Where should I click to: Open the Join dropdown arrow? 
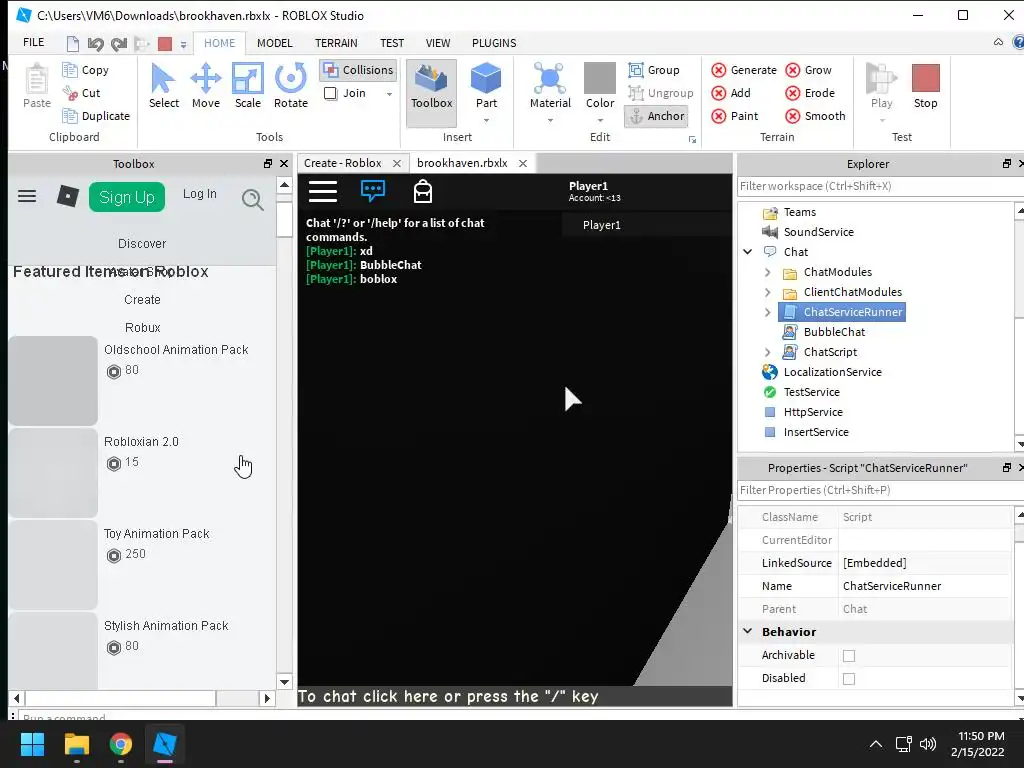(x=389, y=94)
